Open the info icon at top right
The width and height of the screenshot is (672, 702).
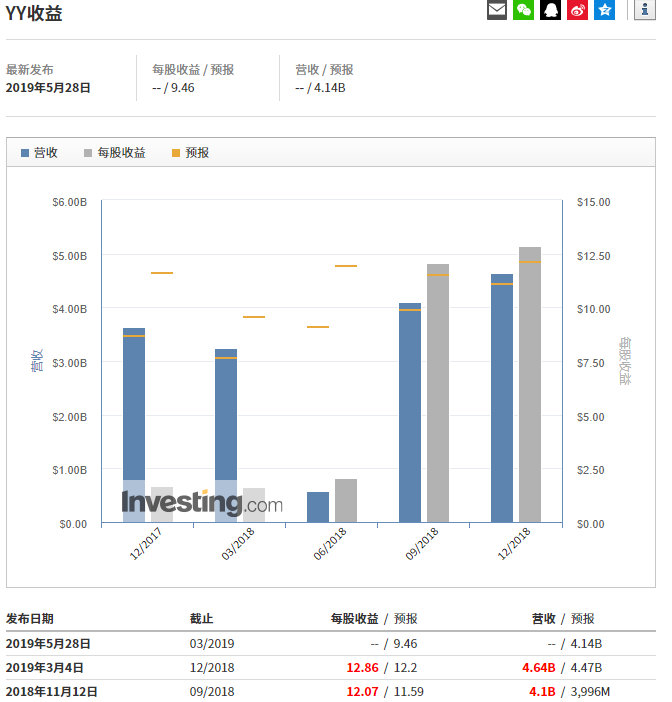pyautogui.click(x=645, y=10)
